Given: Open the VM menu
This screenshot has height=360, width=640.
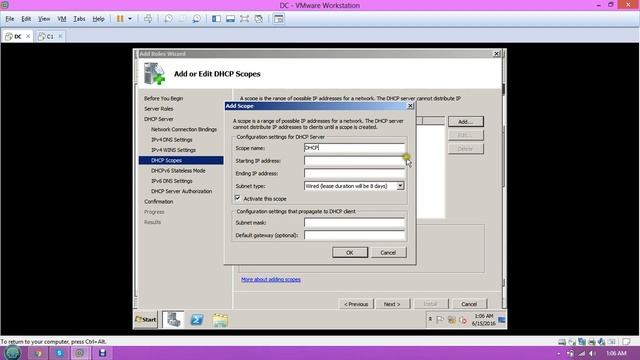Looking at the screenshot, I should click(x=62, y=19).
